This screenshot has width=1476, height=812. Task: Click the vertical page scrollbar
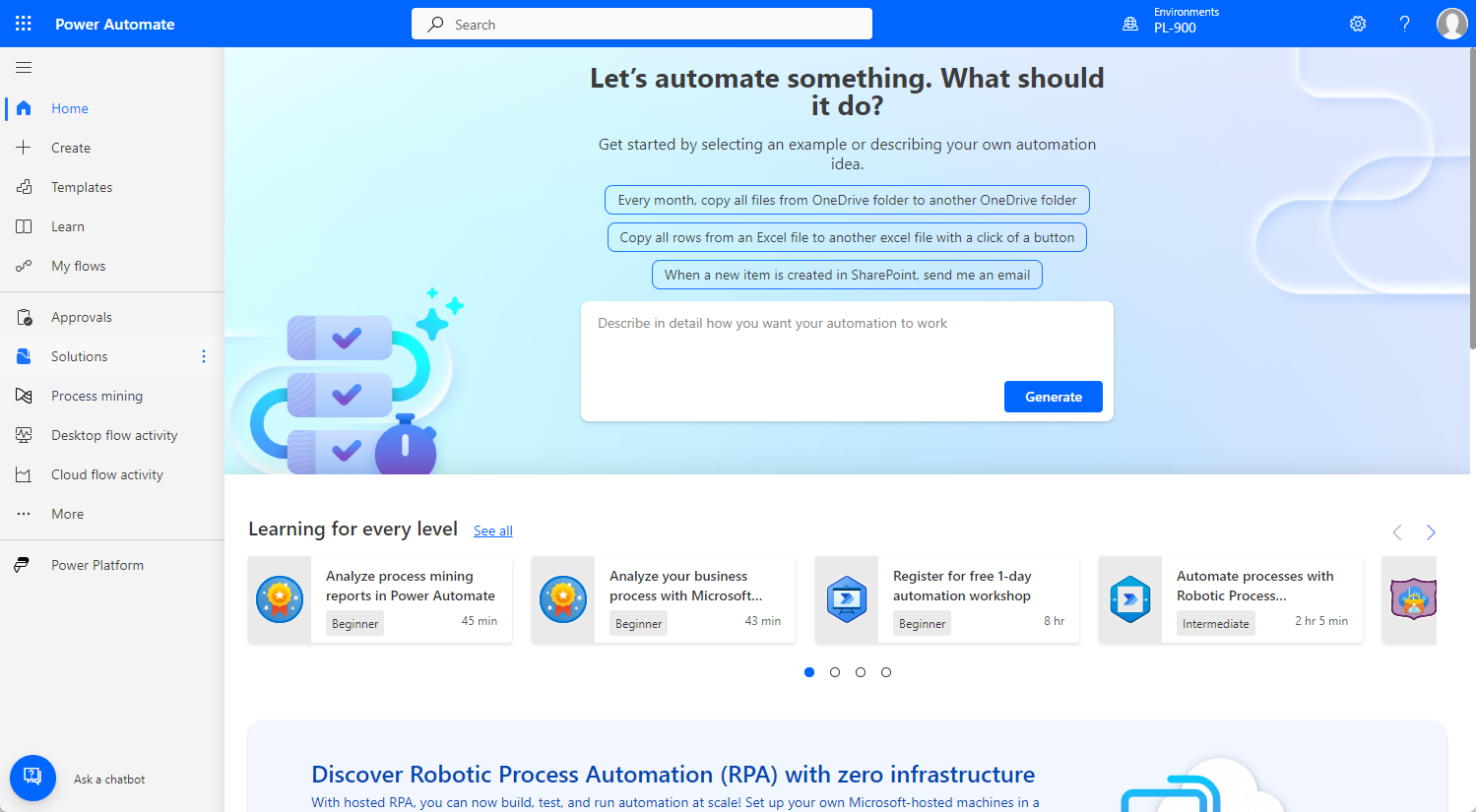tap(1471, 197)
